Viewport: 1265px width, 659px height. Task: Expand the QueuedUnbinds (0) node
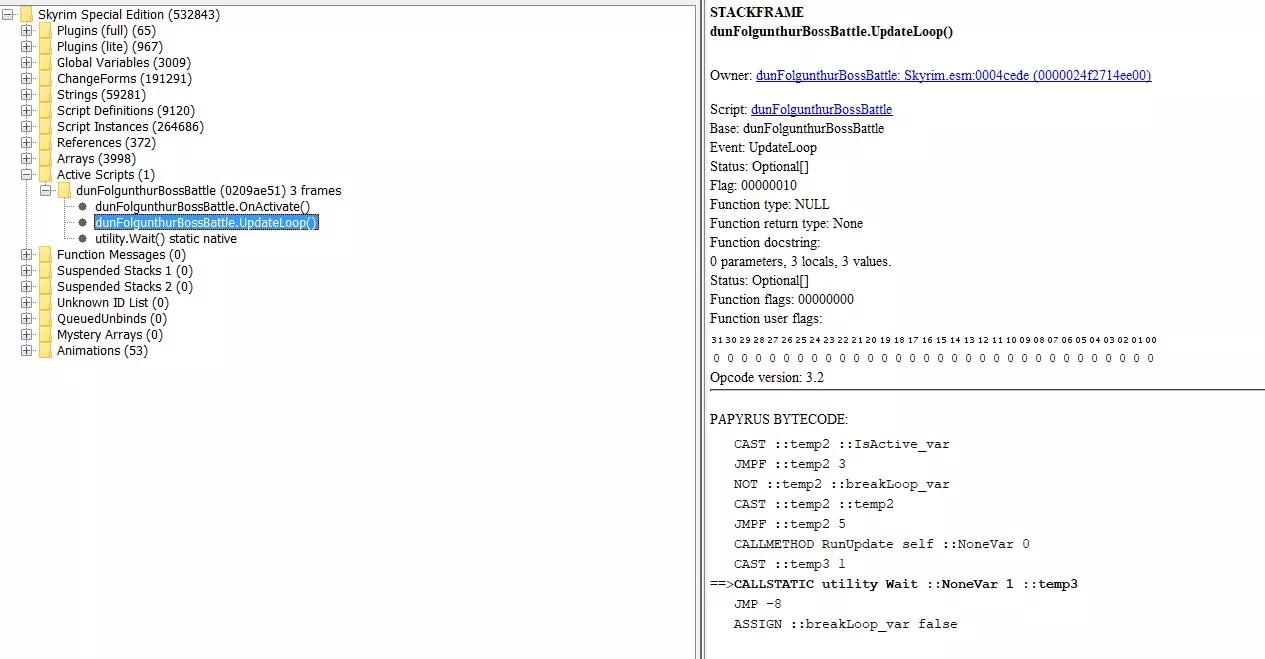click(27, 319)
